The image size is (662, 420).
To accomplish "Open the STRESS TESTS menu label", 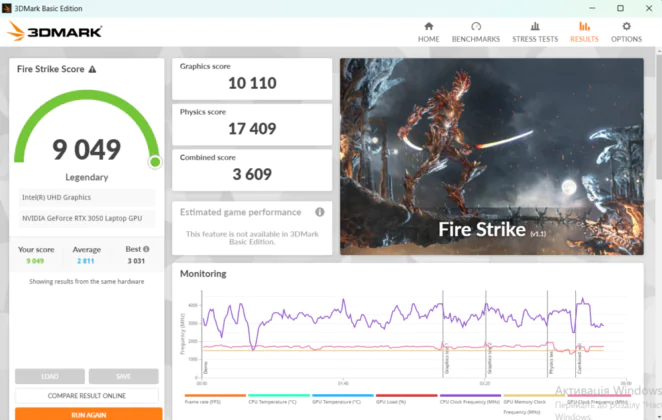I will (x=535, y=39).
